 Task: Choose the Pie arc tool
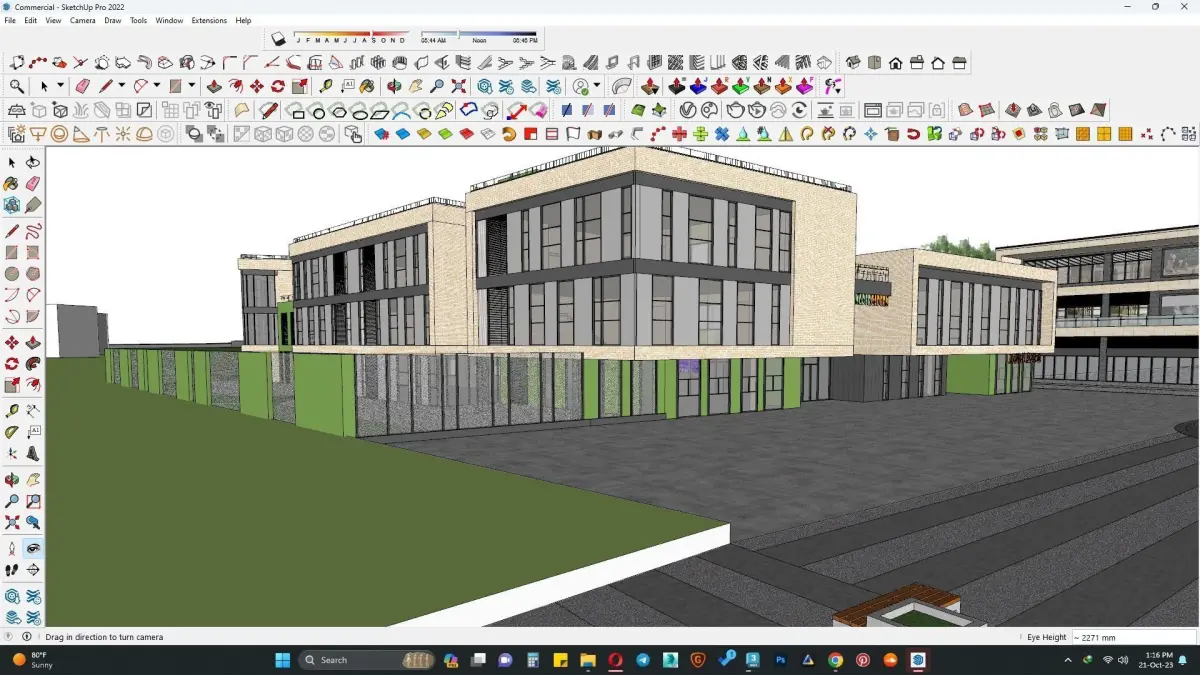(33, 317)
